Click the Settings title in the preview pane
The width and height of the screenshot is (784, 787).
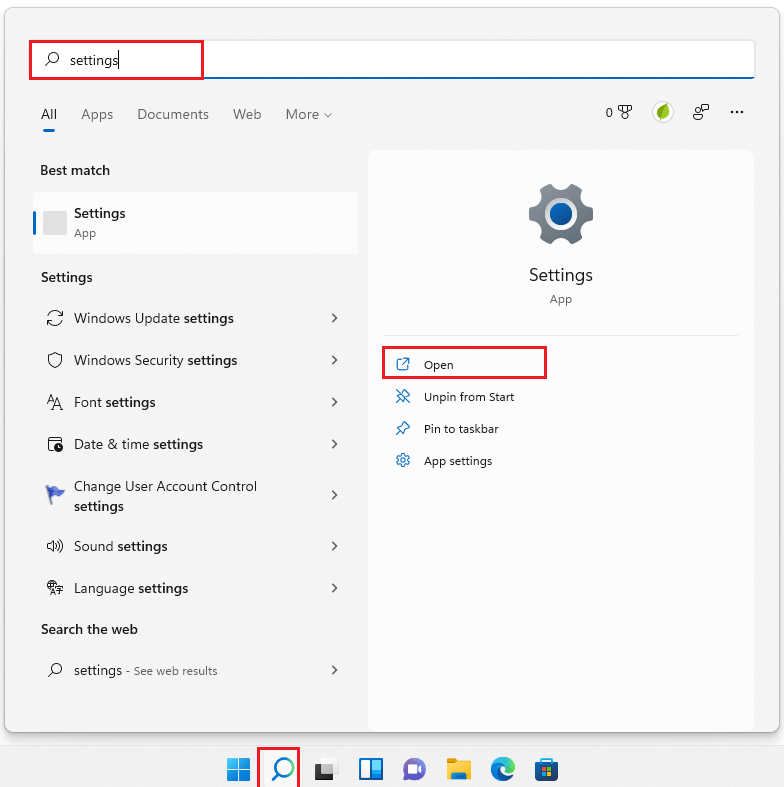pos(561,275)
